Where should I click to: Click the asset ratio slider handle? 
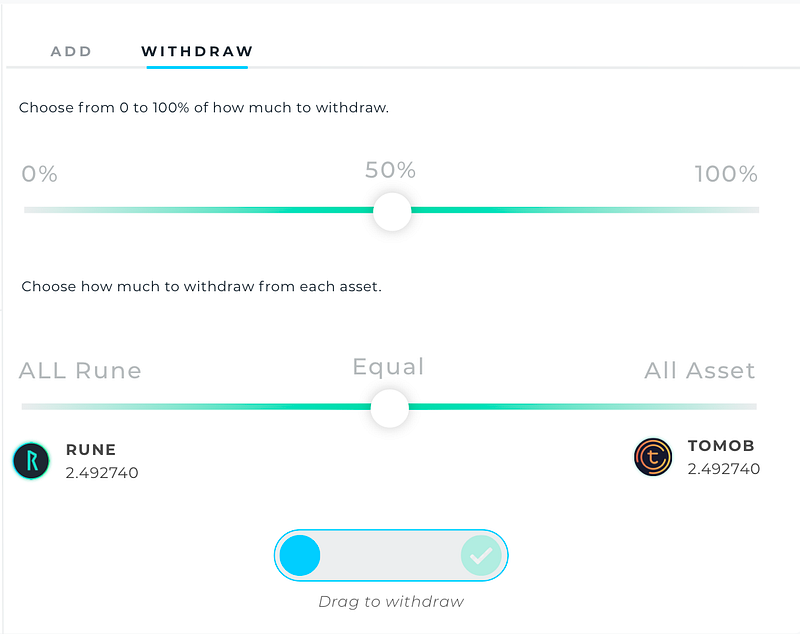pos(389,408)
